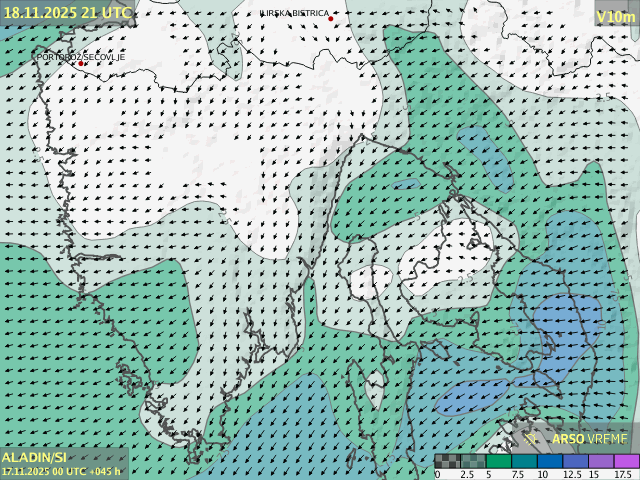This screenshot has height=480, width=640.
Task: Click the red Portorož/Sečovlje station marker
Action: tap(81, 63)
